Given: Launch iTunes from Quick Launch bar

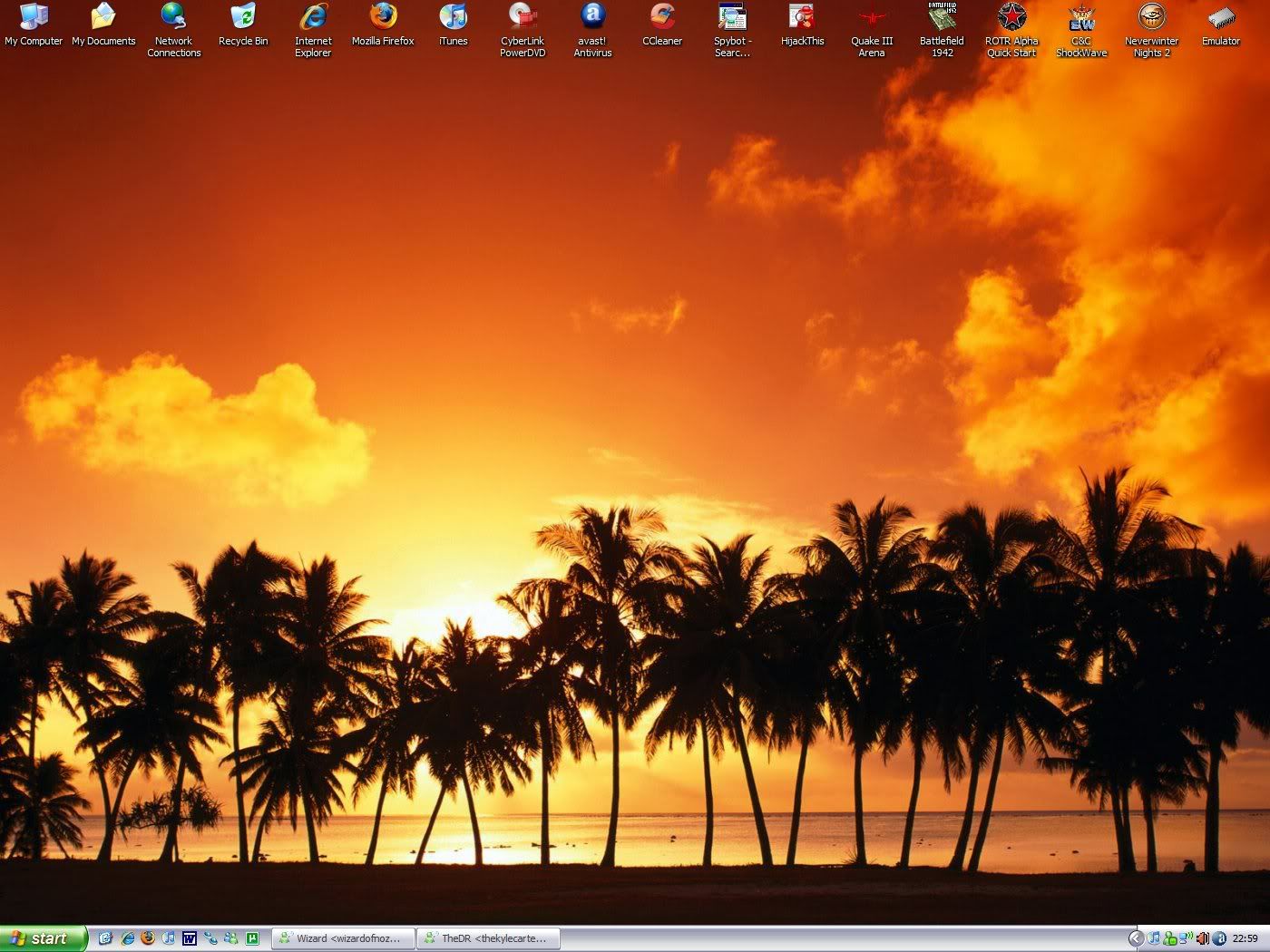Looking at the screenshot, I should tap(169, 938).
